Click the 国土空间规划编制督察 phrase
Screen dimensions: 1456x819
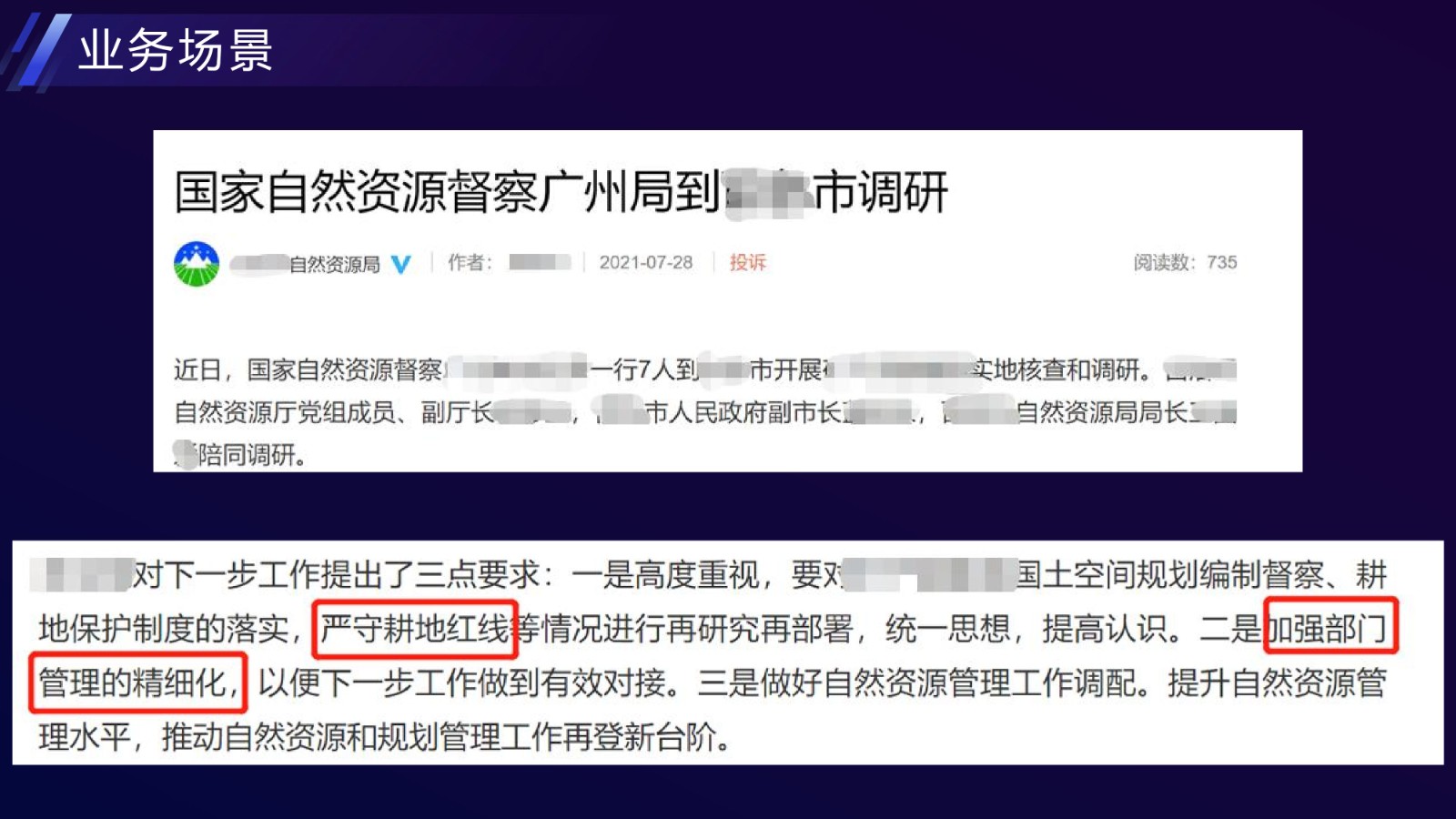pos(1170,574)
